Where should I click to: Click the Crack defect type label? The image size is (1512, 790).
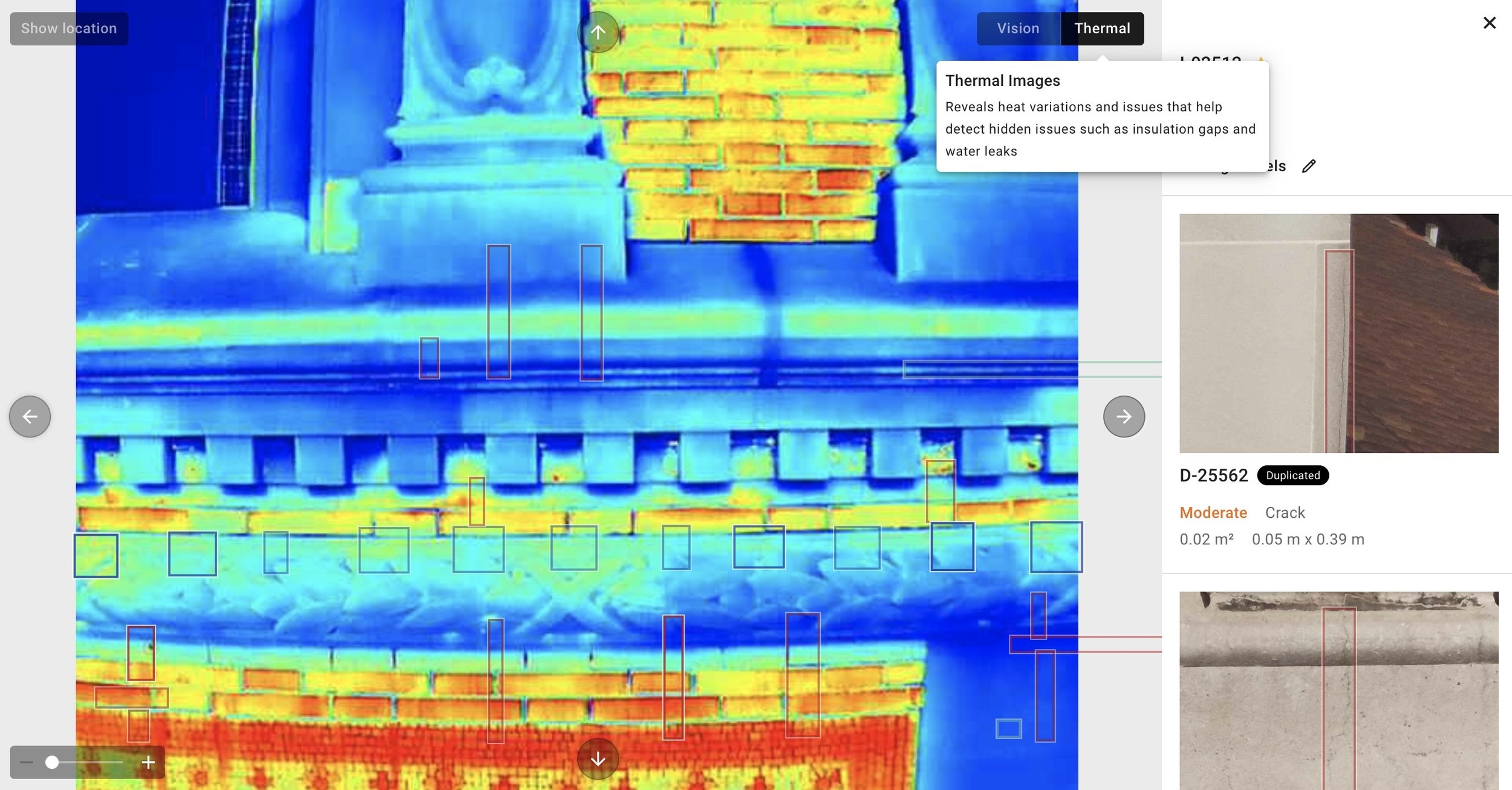point(1285,512)
